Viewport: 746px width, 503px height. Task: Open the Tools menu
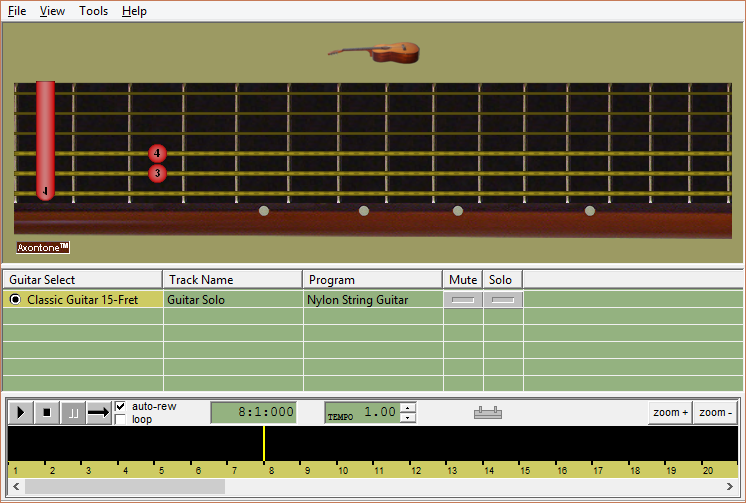(x=94, y=11)
